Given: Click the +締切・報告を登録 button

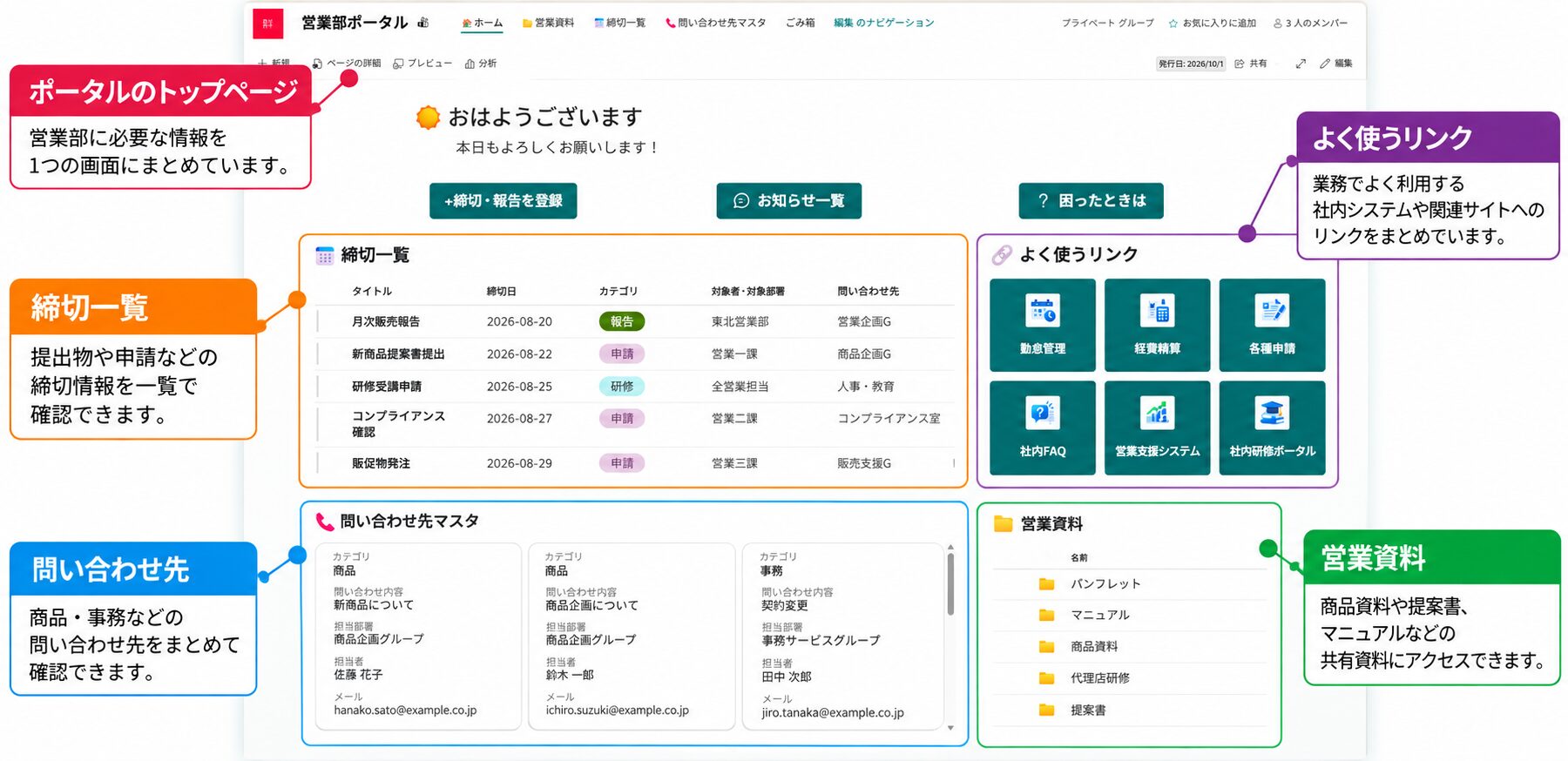Looking at the screenshot, I should tap(503, 200).
